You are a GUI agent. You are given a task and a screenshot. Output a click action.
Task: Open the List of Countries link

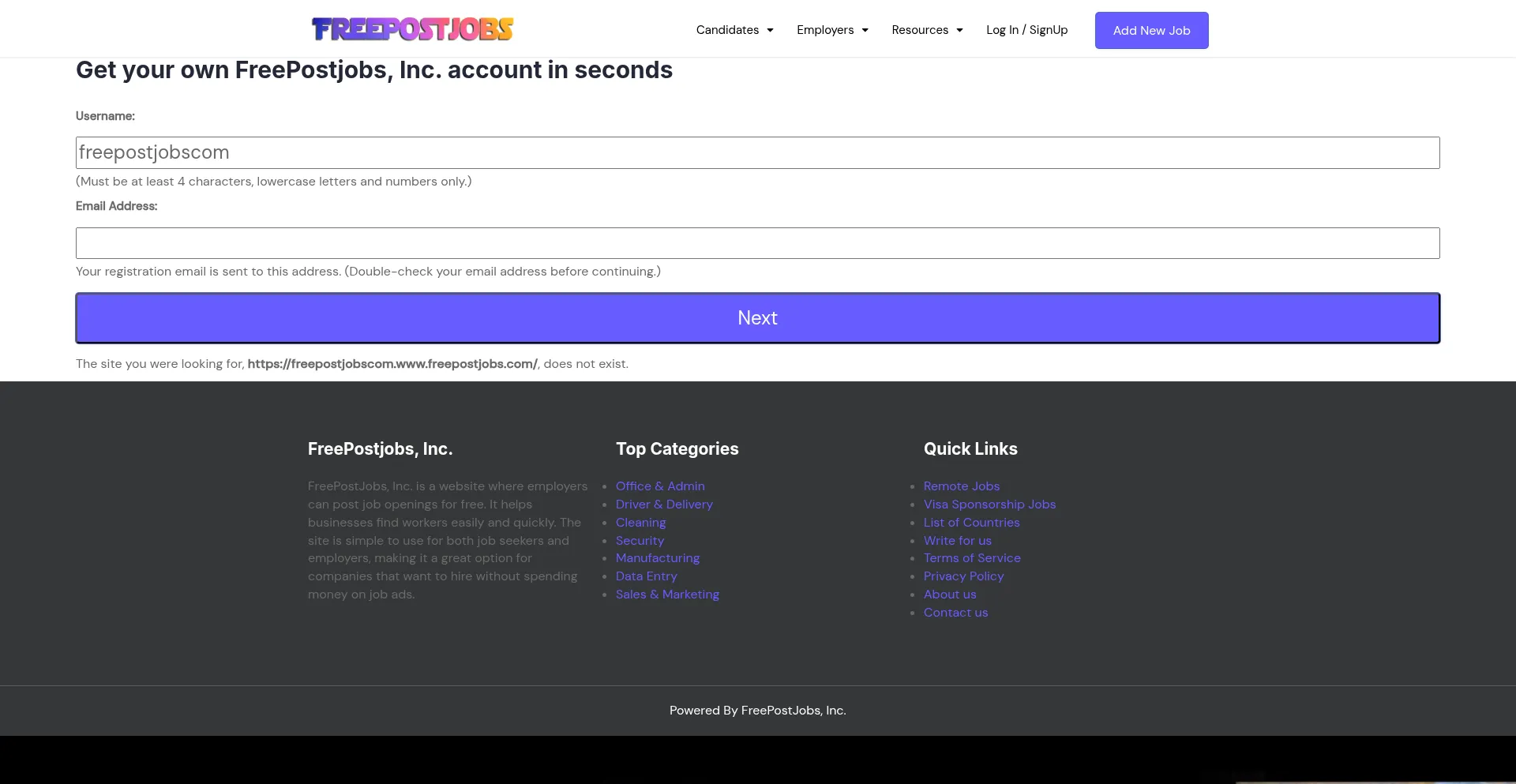click(x=971, y=523)
